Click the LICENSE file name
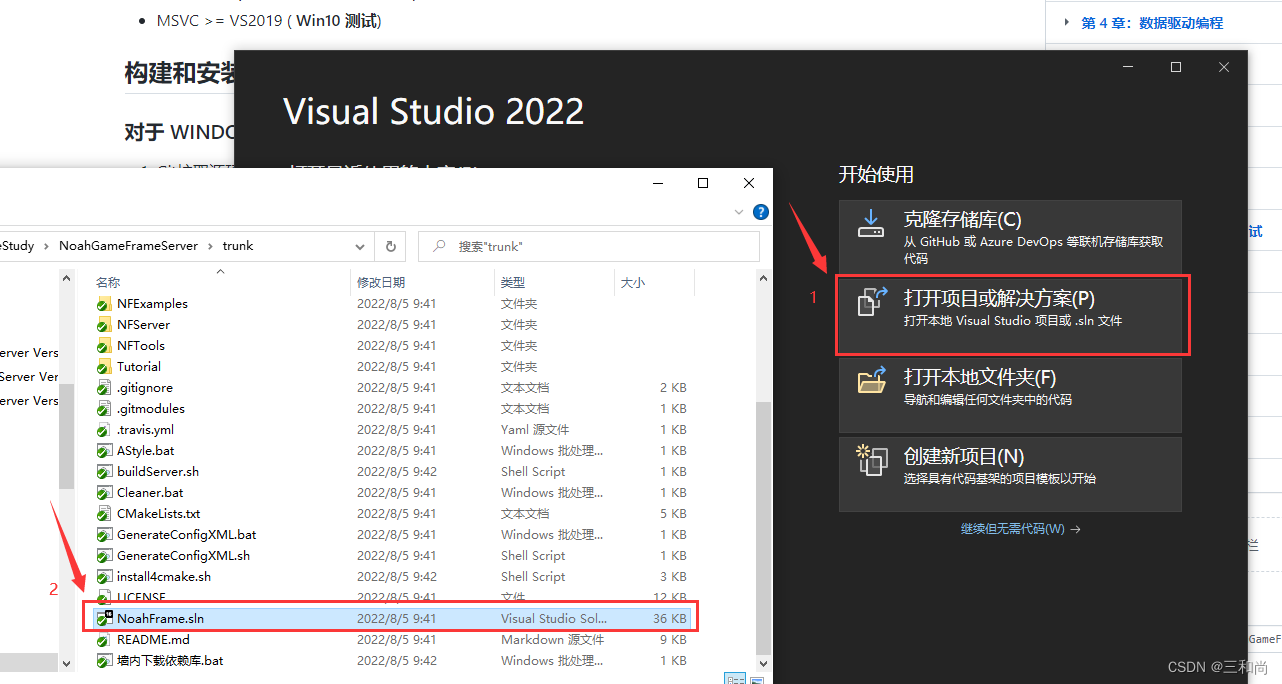This screenshot has width=1282, height=684. click(141, 597)
